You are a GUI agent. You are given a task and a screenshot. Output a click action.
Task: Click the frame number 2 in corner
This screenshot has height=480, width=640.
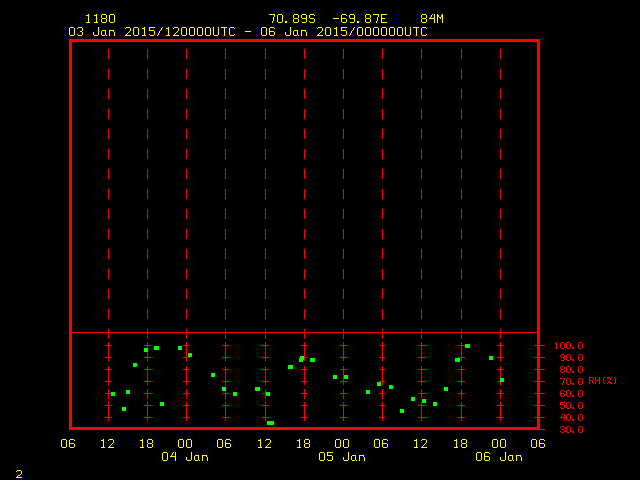[19, 472]
